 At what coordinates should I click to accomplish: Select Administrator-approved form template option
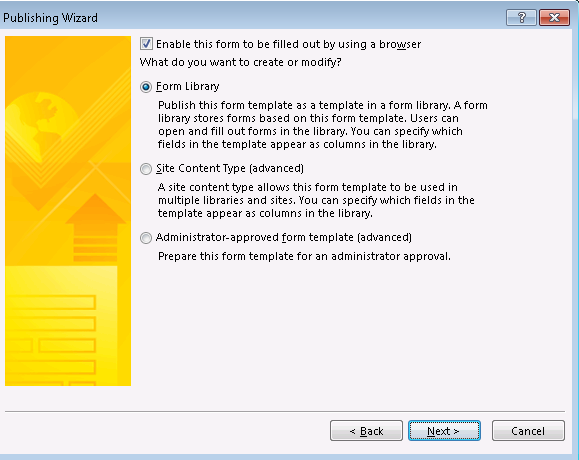point(146,238)
